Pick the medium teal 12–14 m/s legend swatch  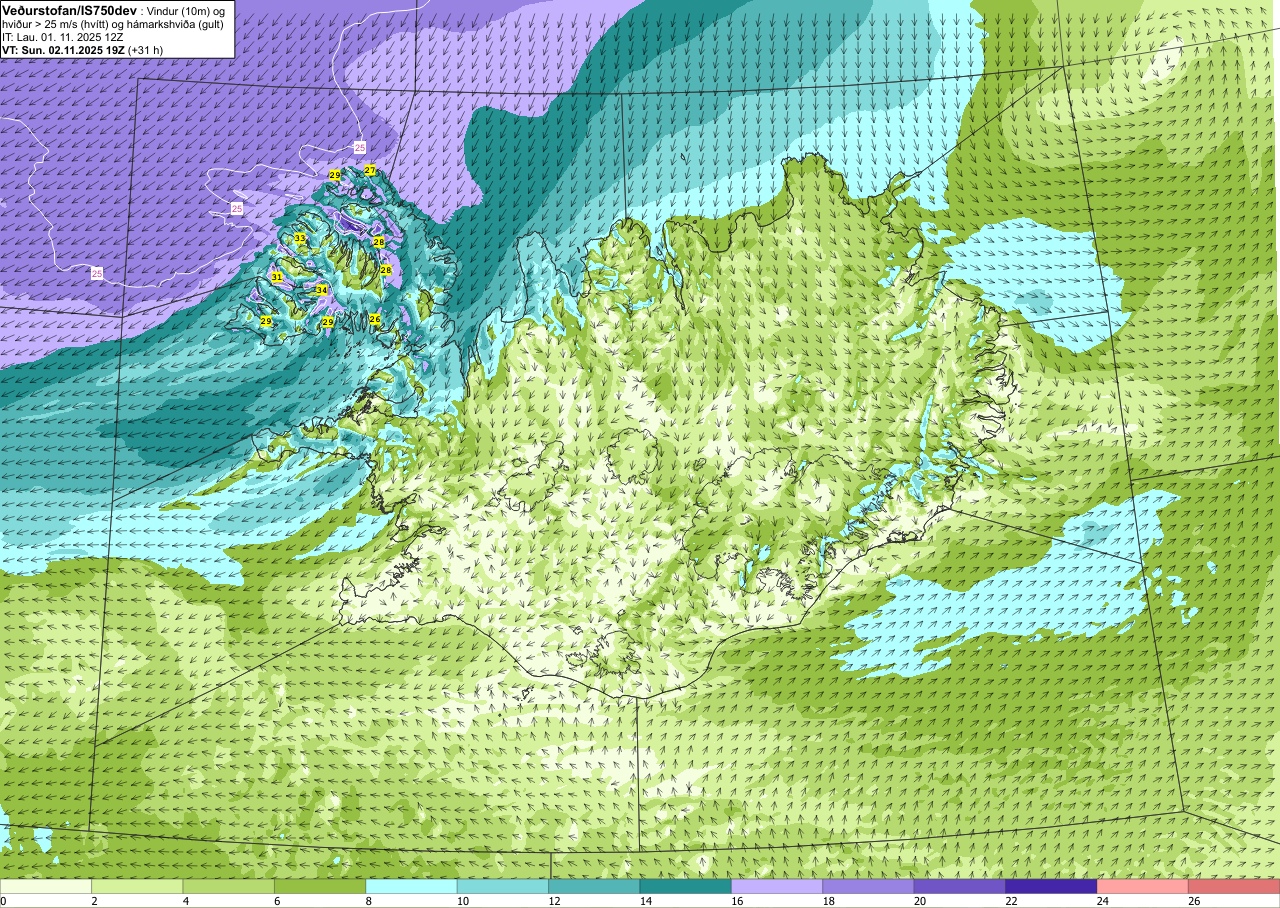click(x=594, y=887)
